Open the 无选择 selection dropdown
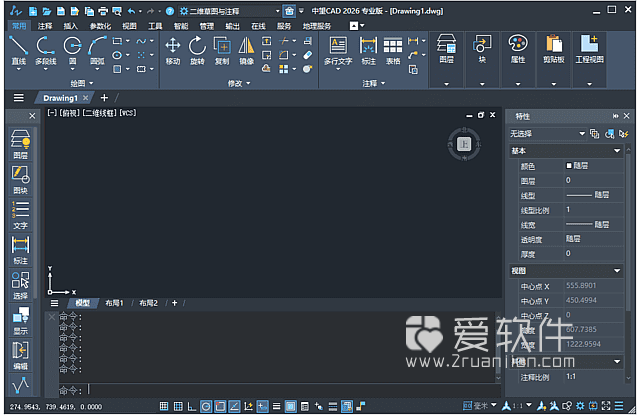 click(x=547, y=133)
